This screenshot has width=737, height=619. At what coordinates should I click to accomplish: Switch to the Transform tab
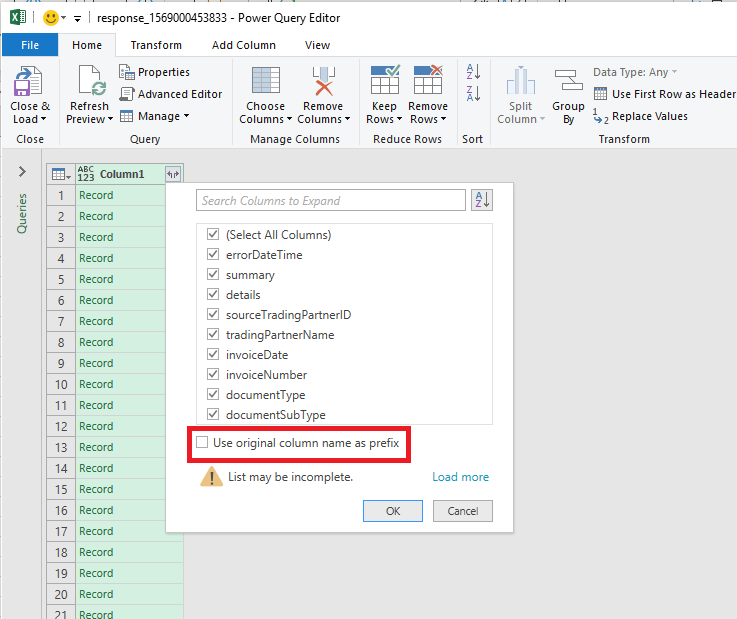tap(156, 45)
